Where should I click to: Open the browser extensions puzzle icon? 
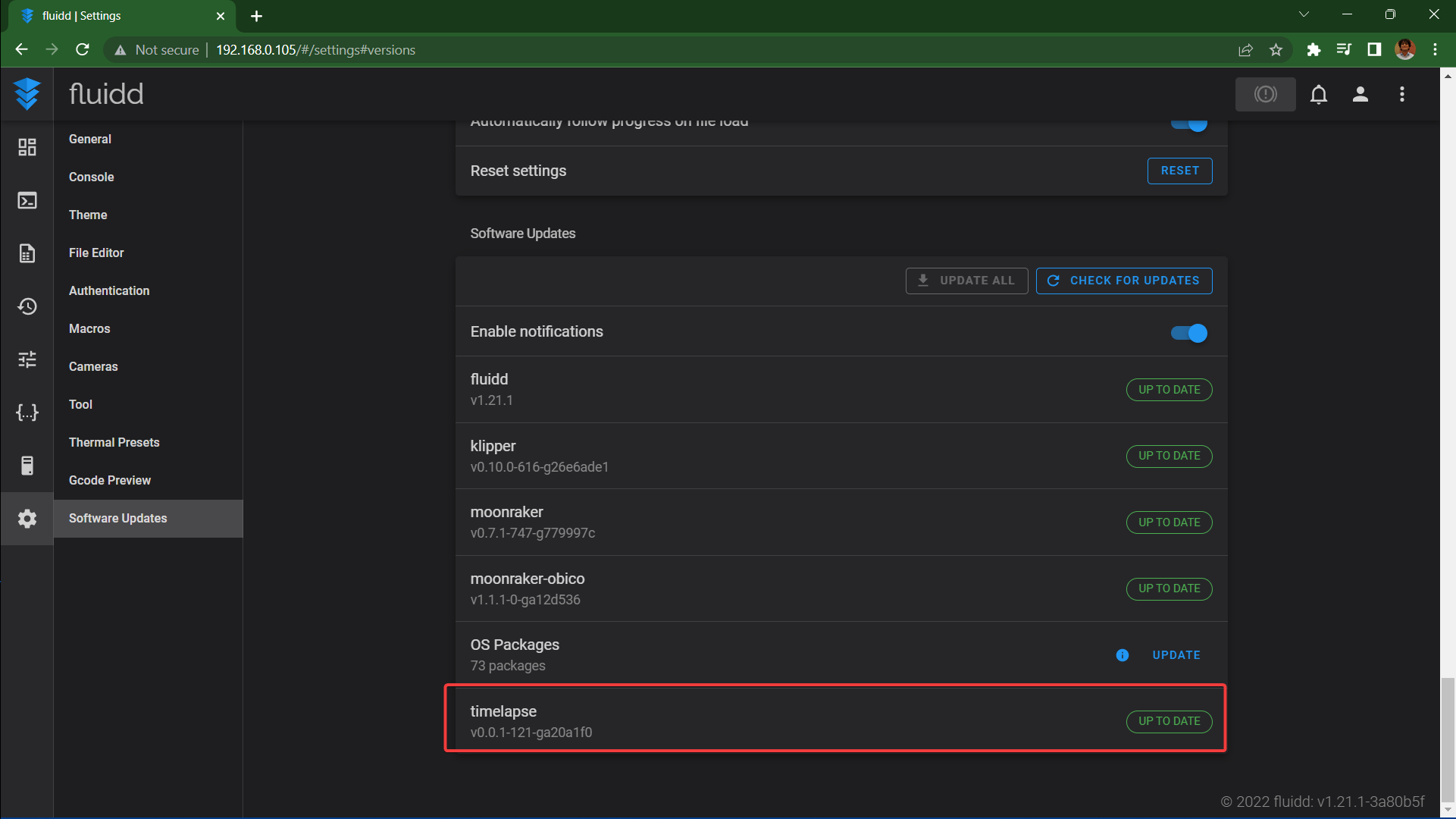[1314, 50]
